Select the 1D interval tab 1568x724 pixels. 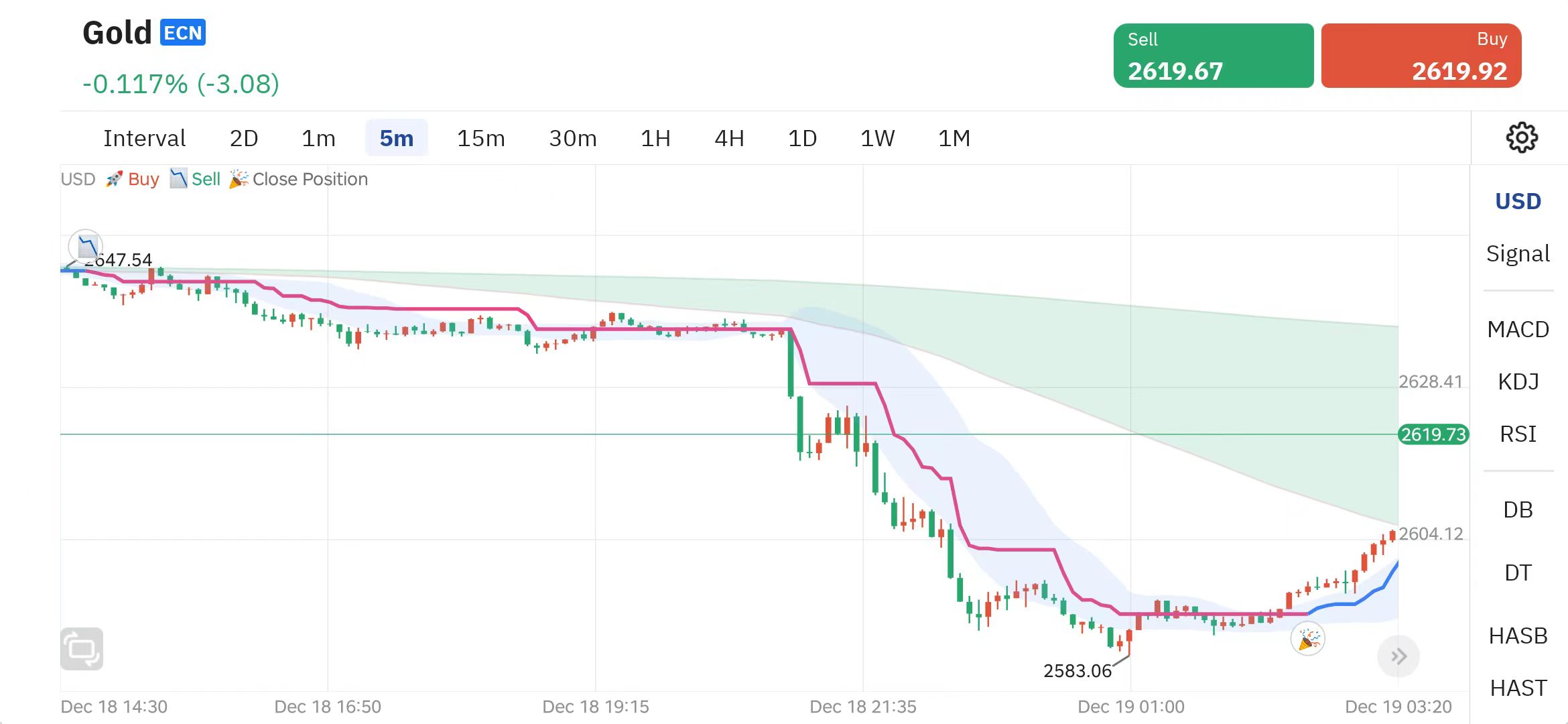click(802, 138)
